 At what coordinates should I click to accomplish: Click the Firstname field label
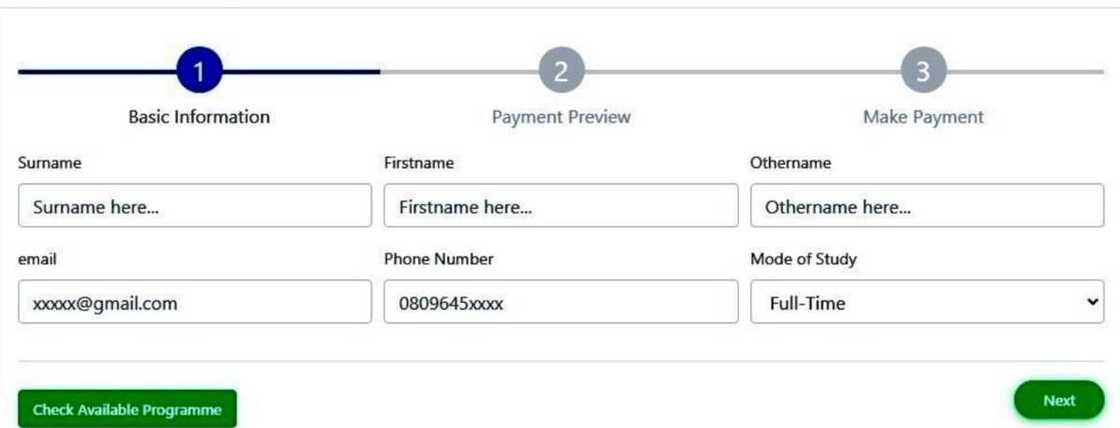pyautogui.click(x=419, y=163)
